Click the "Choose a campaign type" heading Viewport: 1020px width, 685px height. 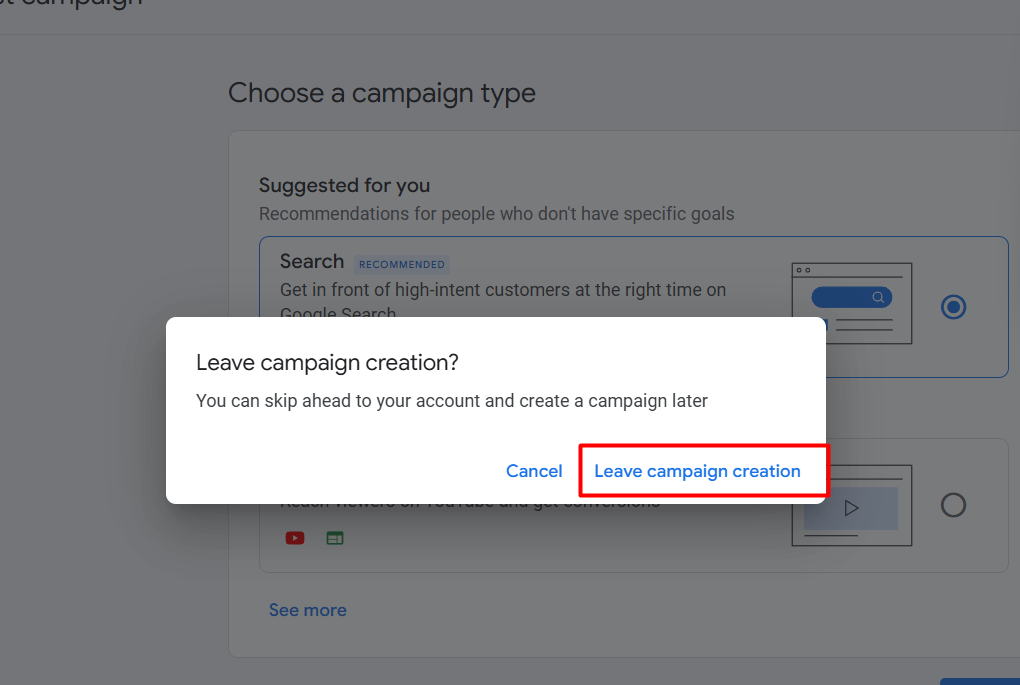[382, 94]
